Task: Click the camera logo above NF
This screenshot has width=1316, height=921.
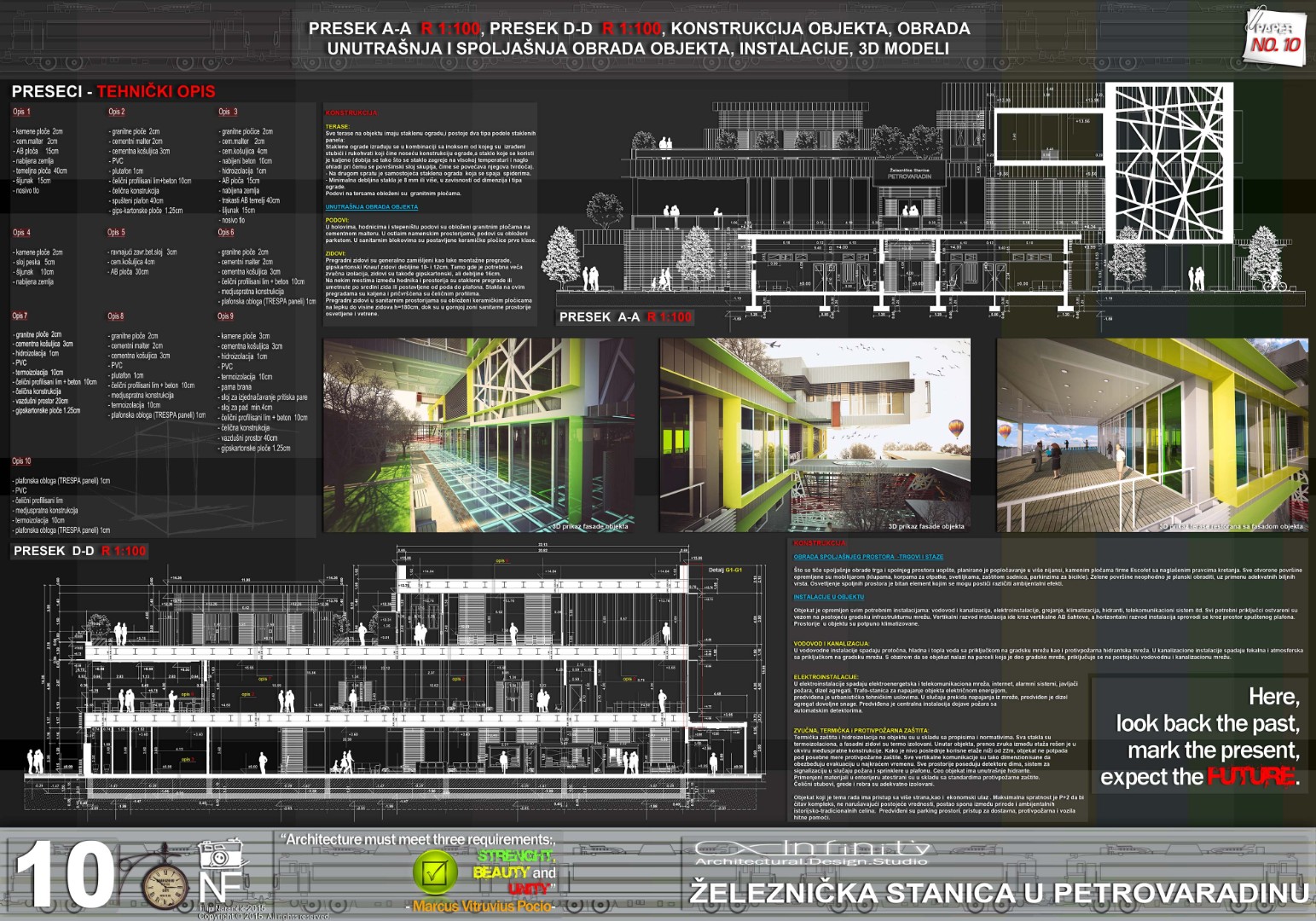Action: (x=221, y=853)
